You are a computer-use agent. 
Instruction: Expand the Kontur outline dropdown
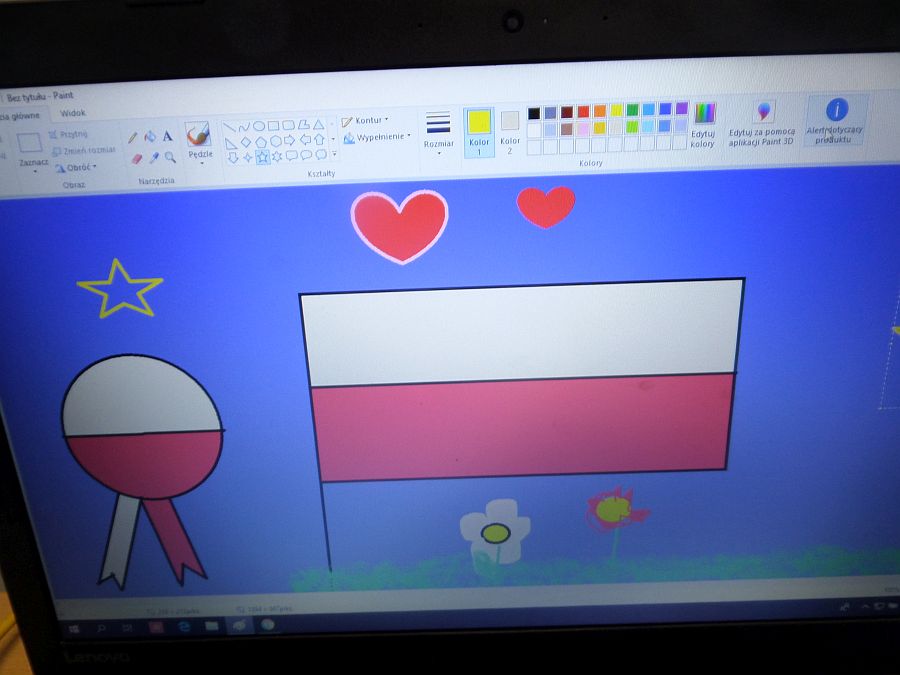(366, 121)
